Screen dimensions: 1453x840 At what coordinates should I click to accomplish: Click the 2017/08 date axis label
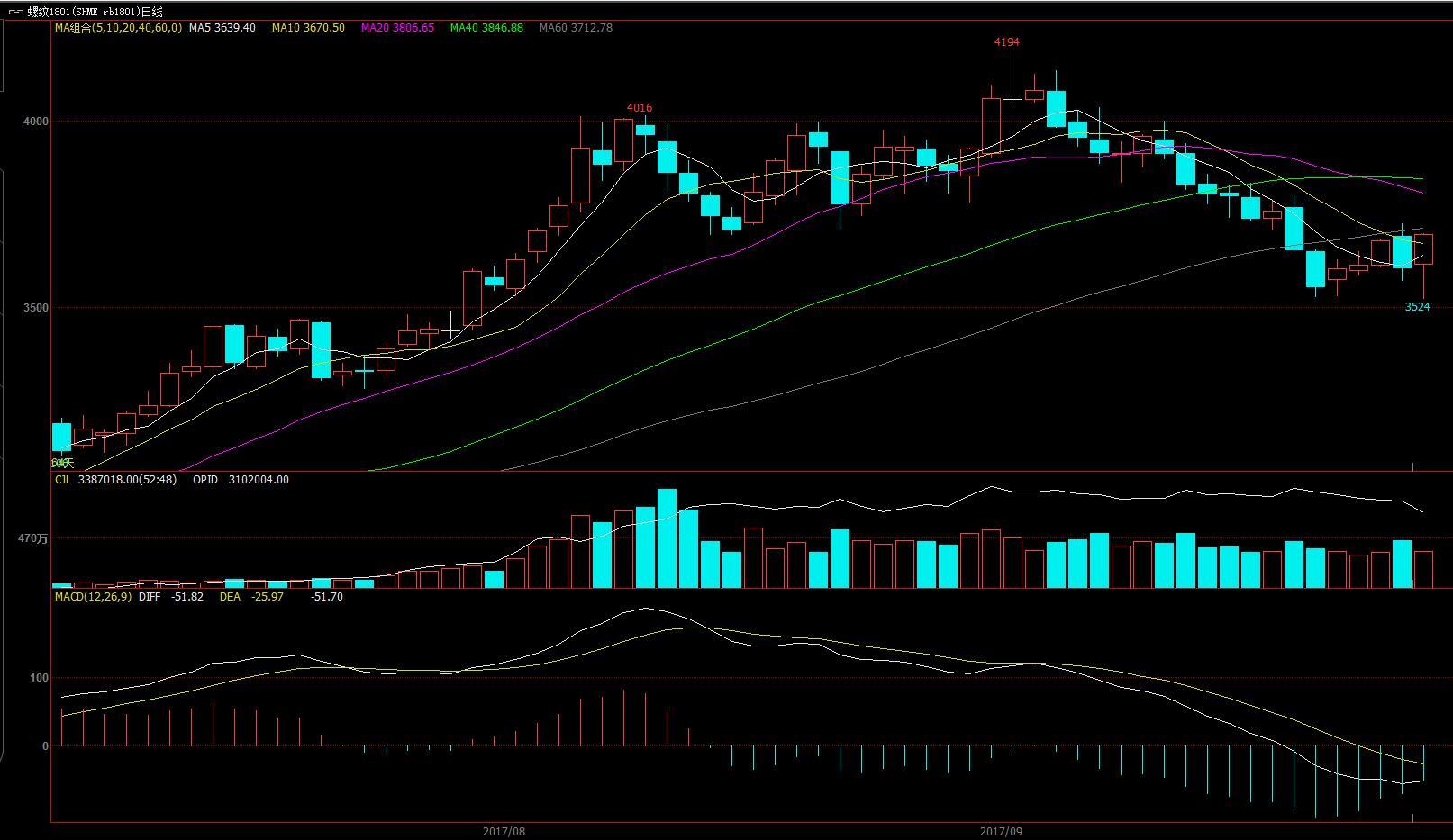click(504, 832)
